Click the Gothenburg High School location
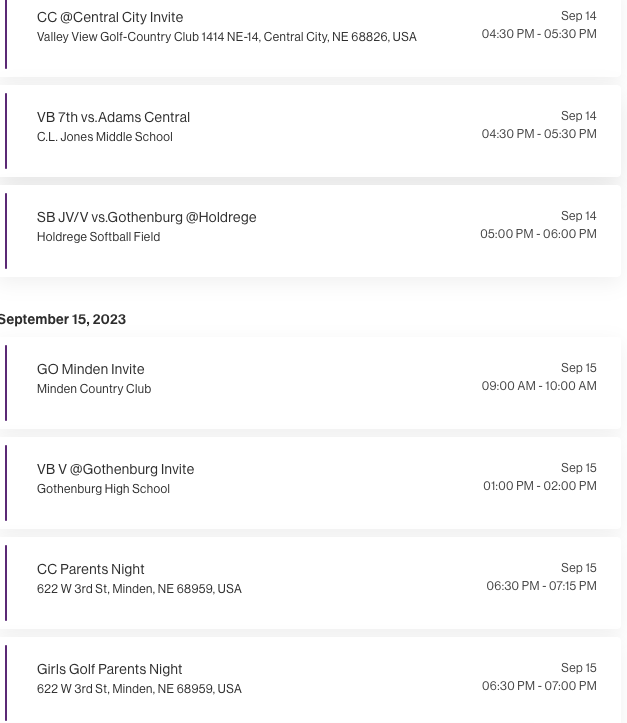The height and width of the screenshot is (723, 627). (103, 489)
